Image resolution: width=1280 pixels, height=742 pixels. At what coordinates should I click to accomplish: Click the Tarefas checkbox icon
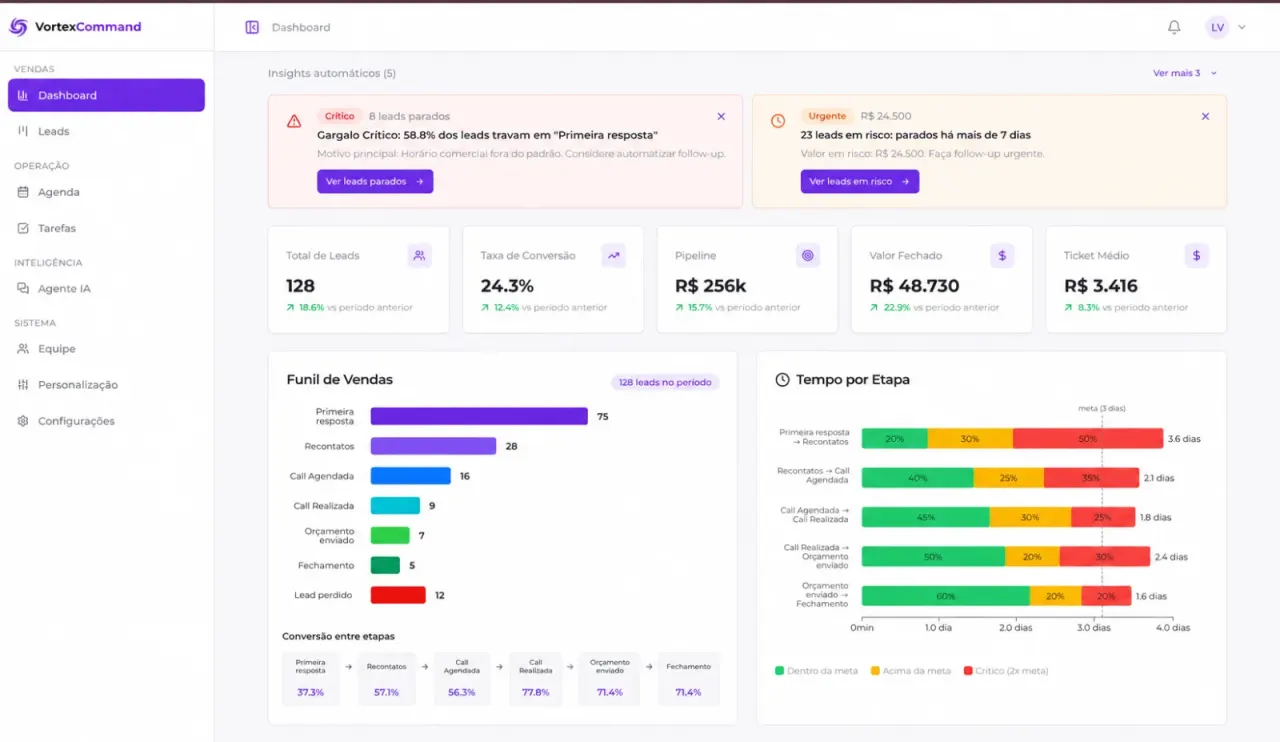pyautogui.click(x=23, y=228)
